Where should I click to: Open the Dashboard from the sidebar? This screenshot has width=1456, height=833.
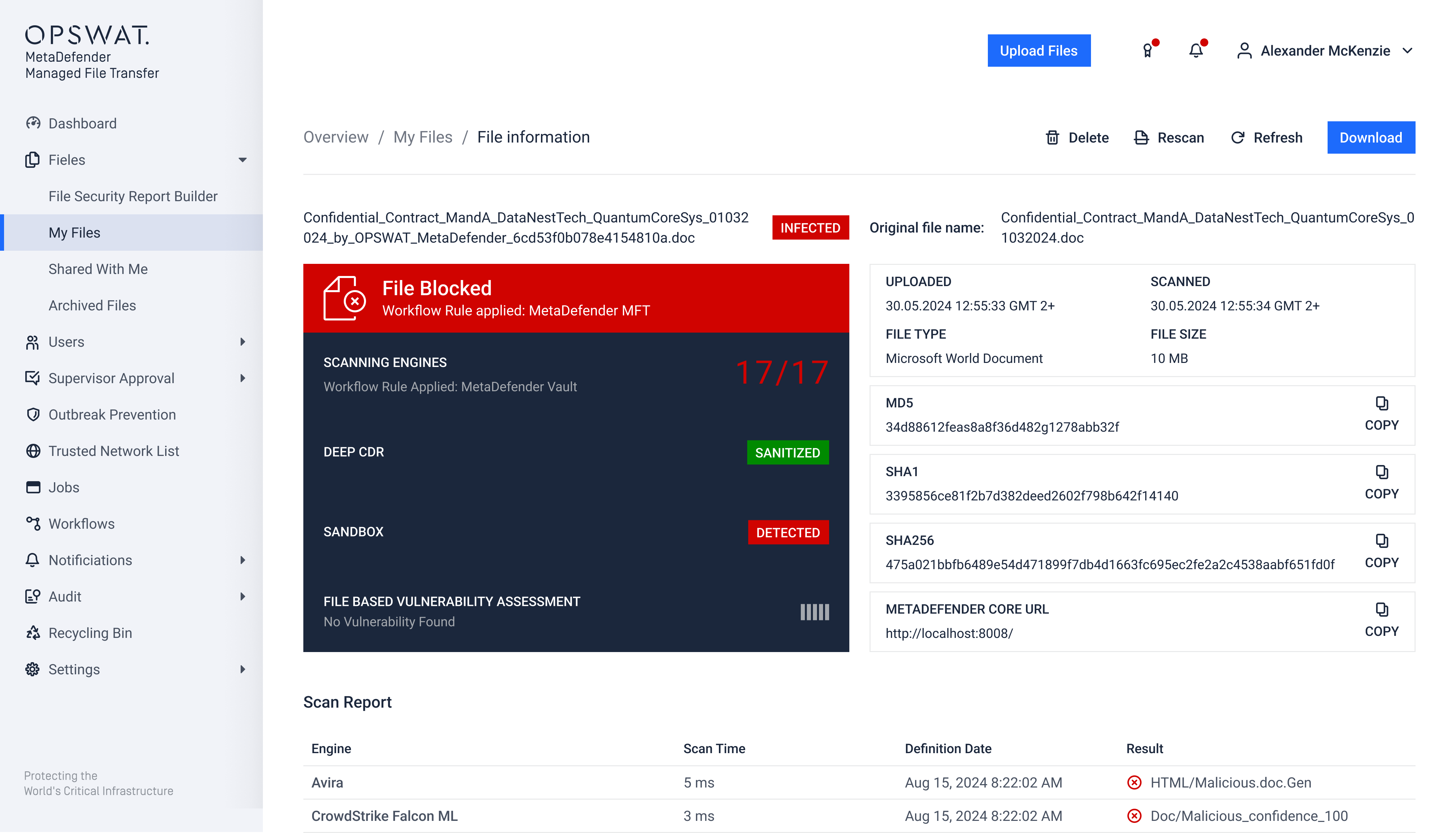pos(82,123)
